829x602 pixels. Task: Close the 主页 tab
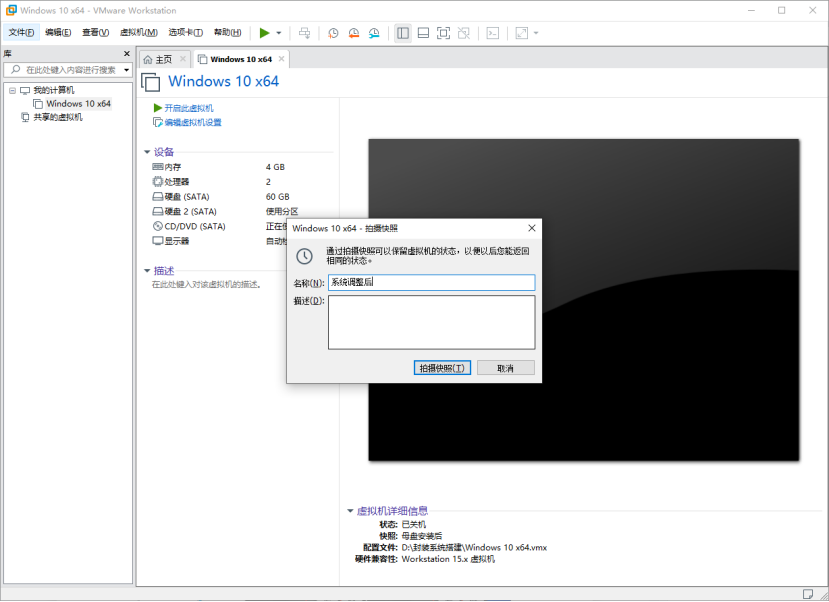[183, 59]
